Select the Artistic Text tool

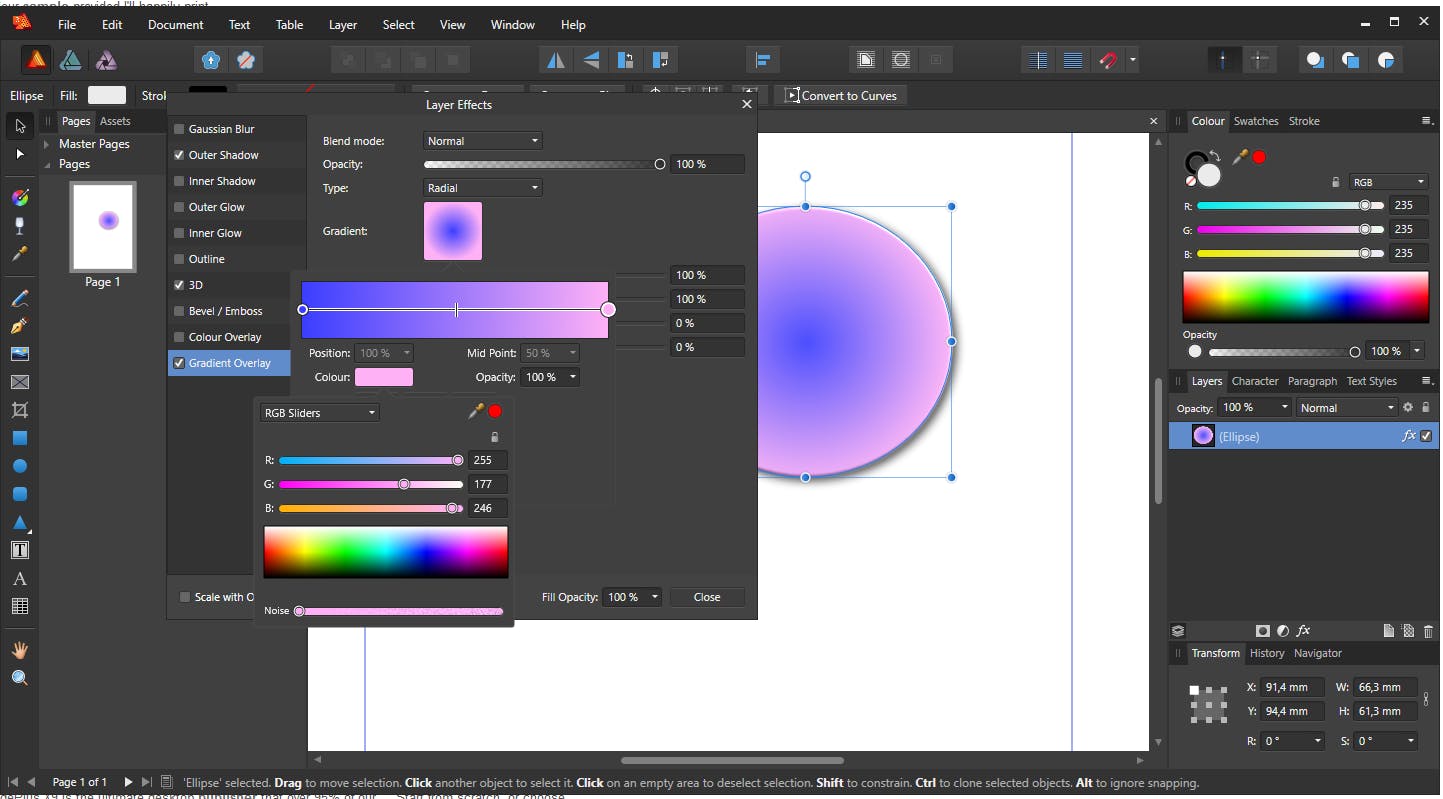point(20,578)
